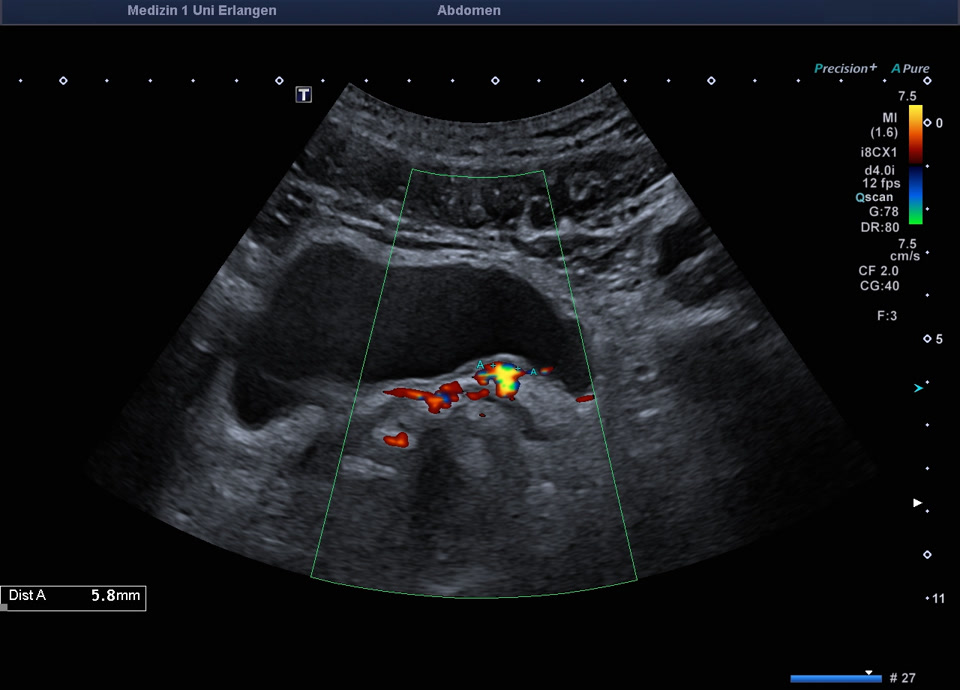Click the 0 cm depth diamond marker
The width and height of the screenshot is (960, 690).
[x=927, y=123]
